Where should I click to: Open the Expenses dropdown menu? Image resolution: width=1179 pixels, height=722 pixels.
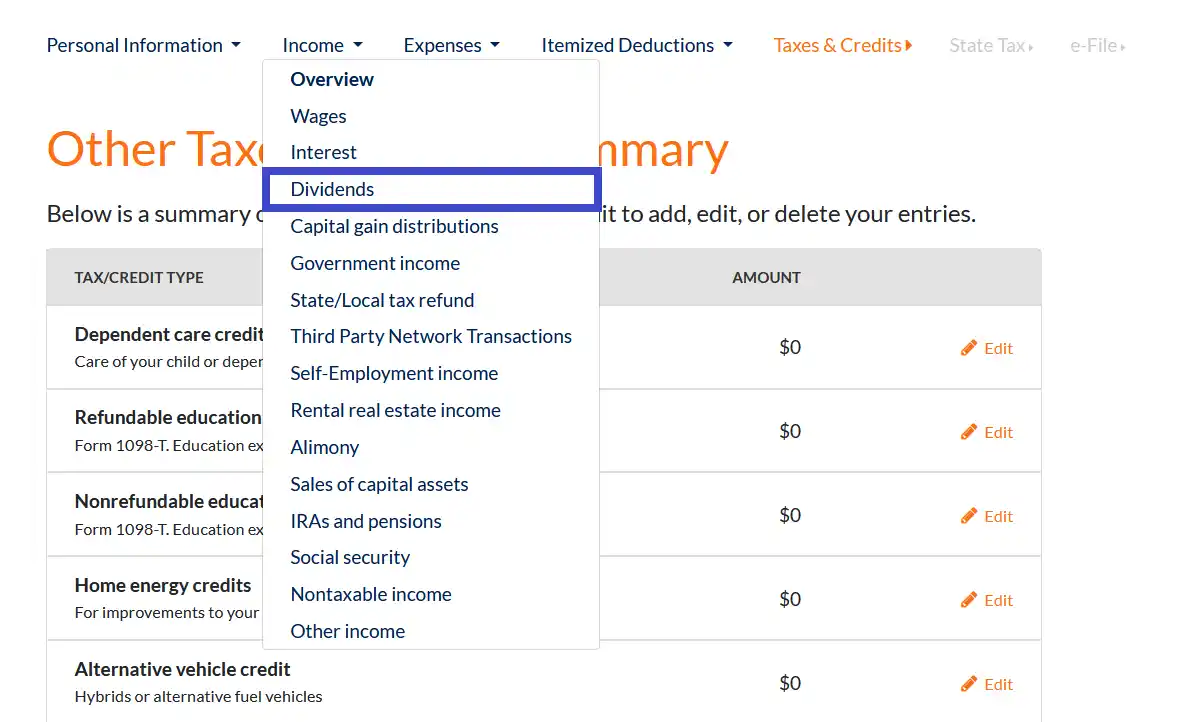tap(451, 45)
